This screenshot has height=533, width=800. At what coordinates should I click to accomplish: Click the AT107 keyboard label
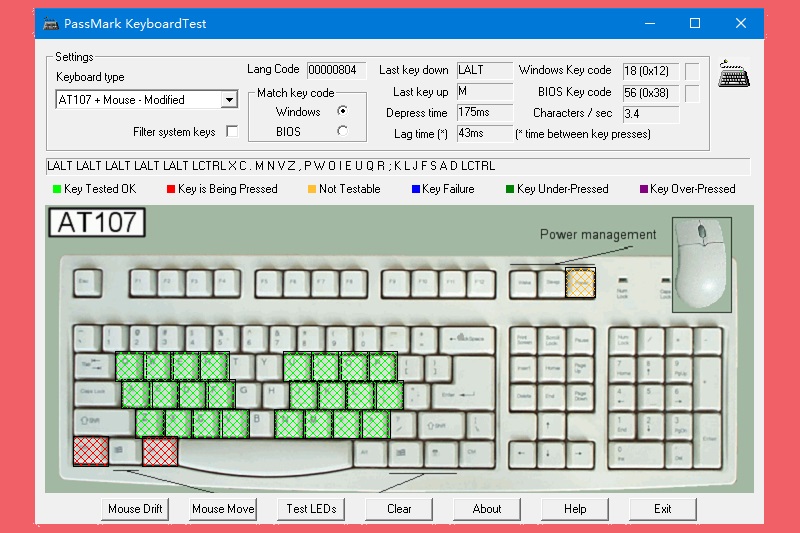97,222
